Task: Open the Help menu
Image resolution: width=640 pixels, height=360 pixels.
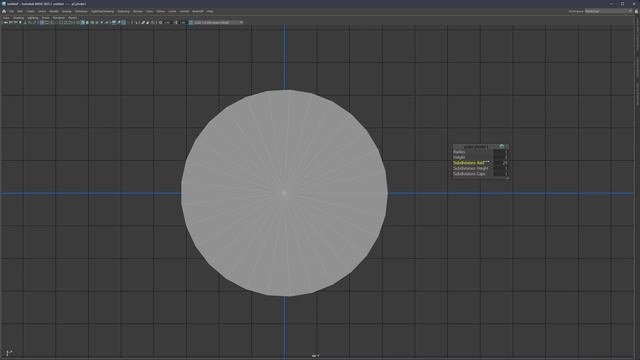Action: point(210,11)
